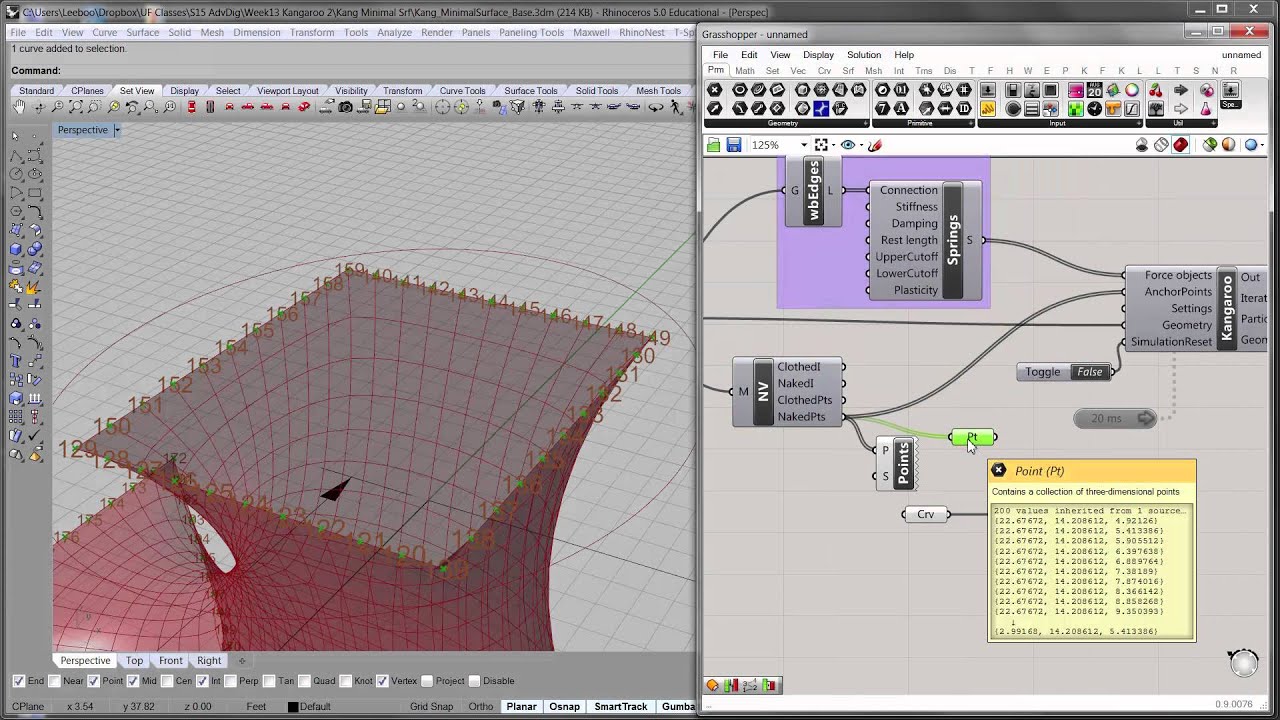
Task: Close the Point (Pt) tooltip with X
Action: click(998, 470)
